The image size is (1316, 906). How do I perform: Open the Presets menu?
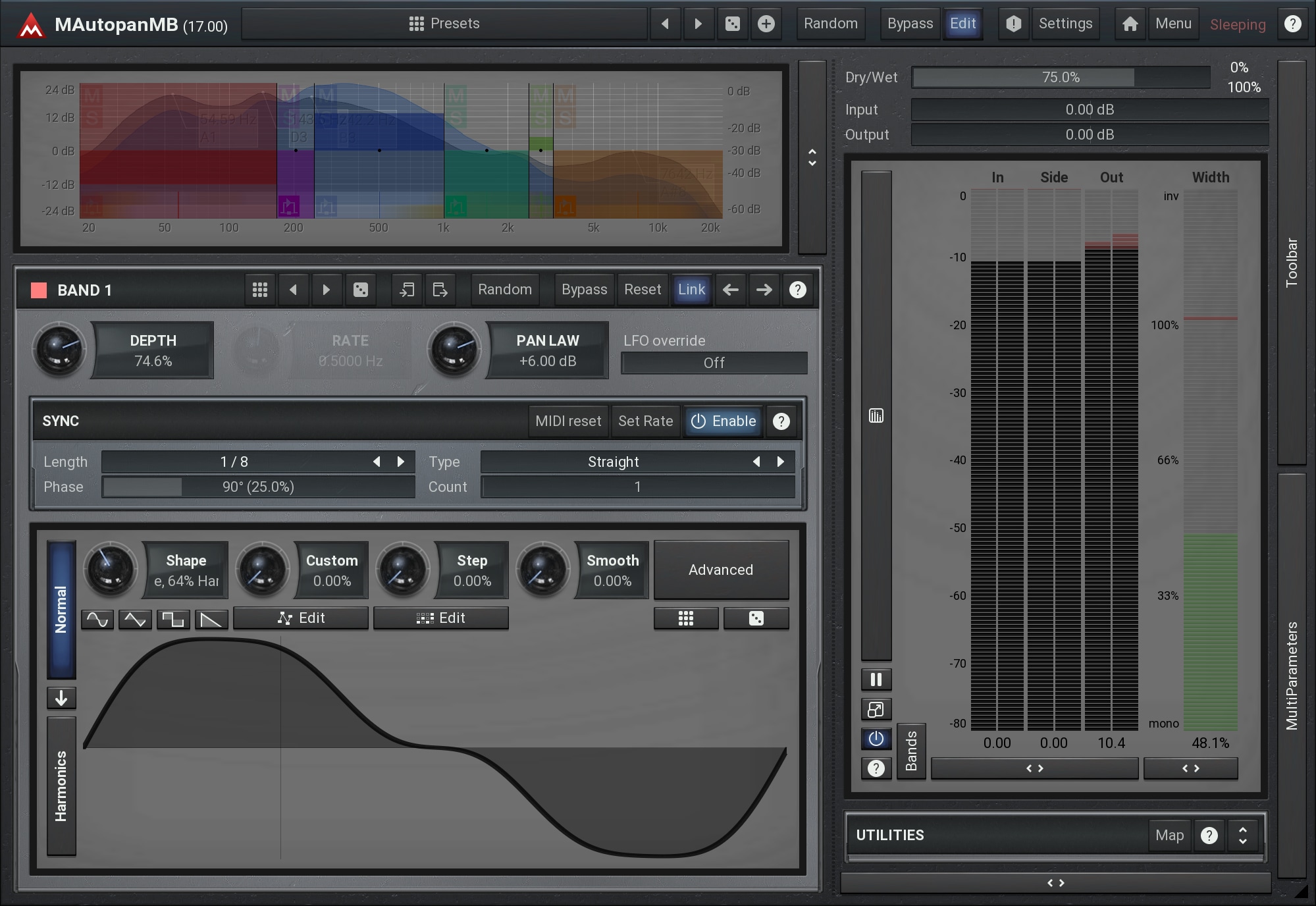tap(444, 24)
